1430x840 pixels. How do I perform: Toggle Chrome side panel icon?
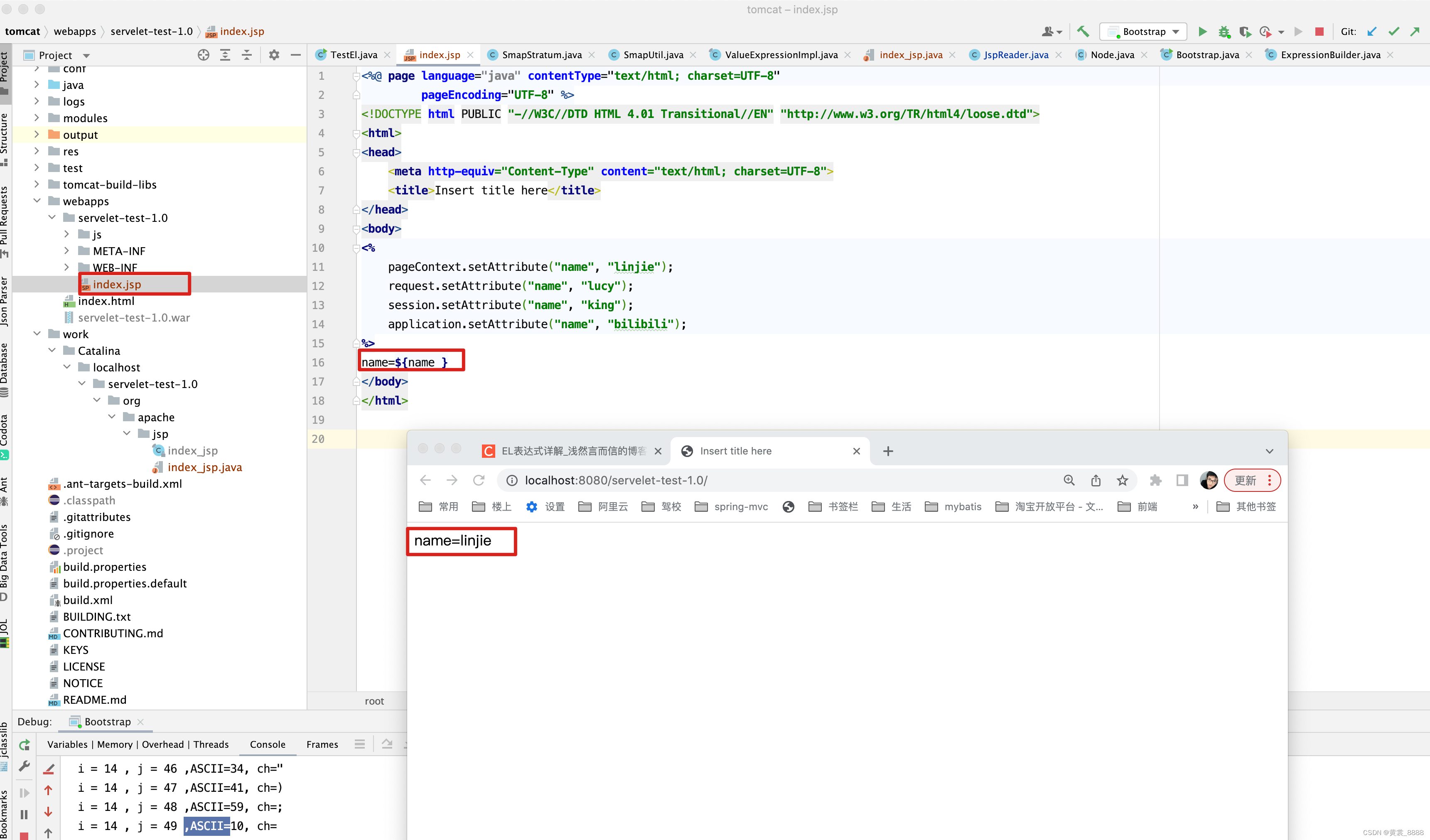coord(1182,480)
